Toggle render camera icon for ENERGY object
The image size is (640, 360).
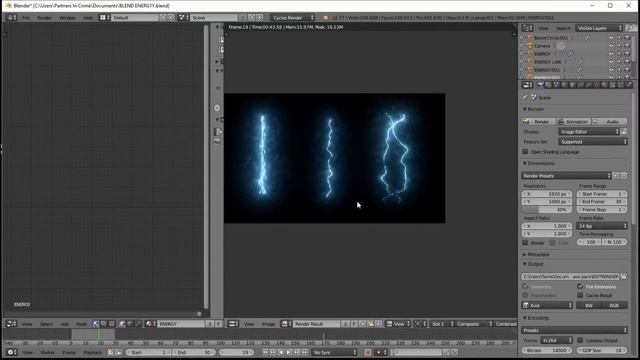627,53
